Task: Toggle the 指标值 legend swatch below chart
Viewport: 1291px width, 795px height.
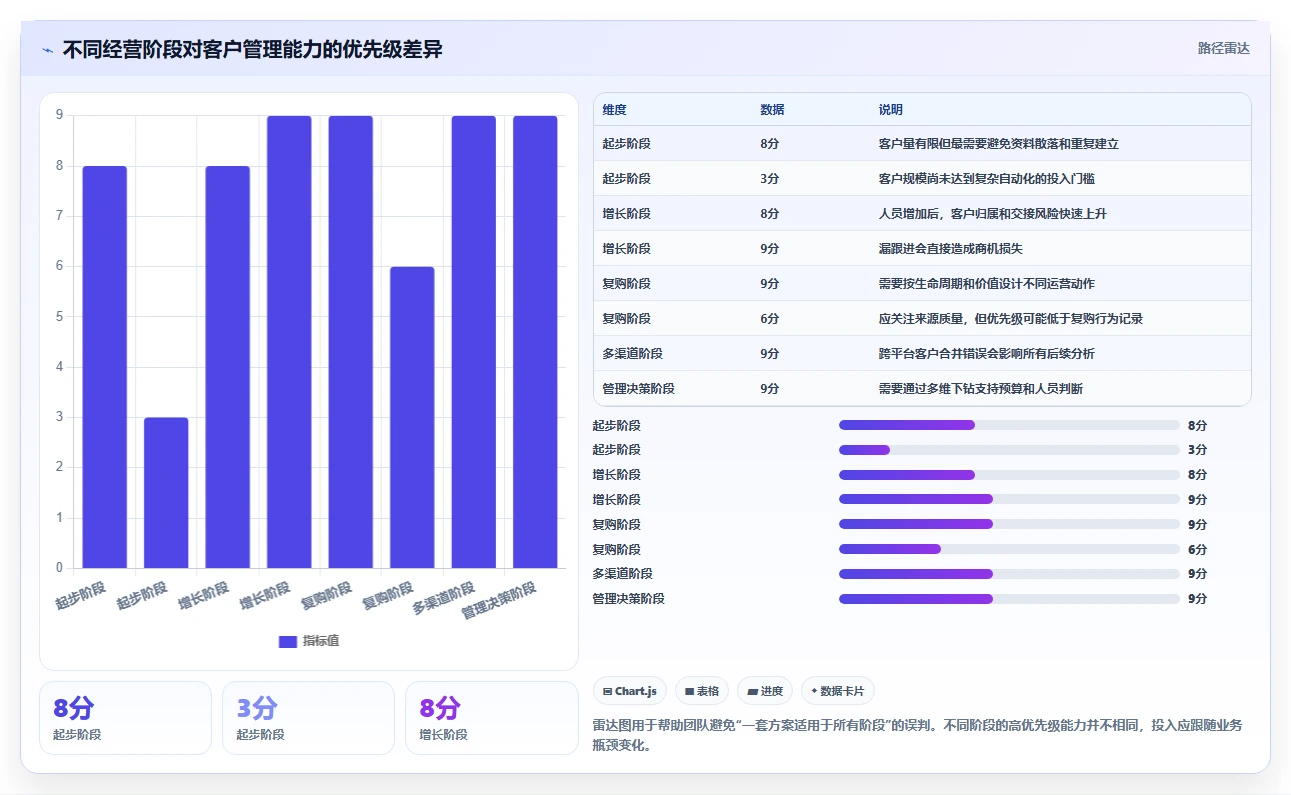Action: 287,641
